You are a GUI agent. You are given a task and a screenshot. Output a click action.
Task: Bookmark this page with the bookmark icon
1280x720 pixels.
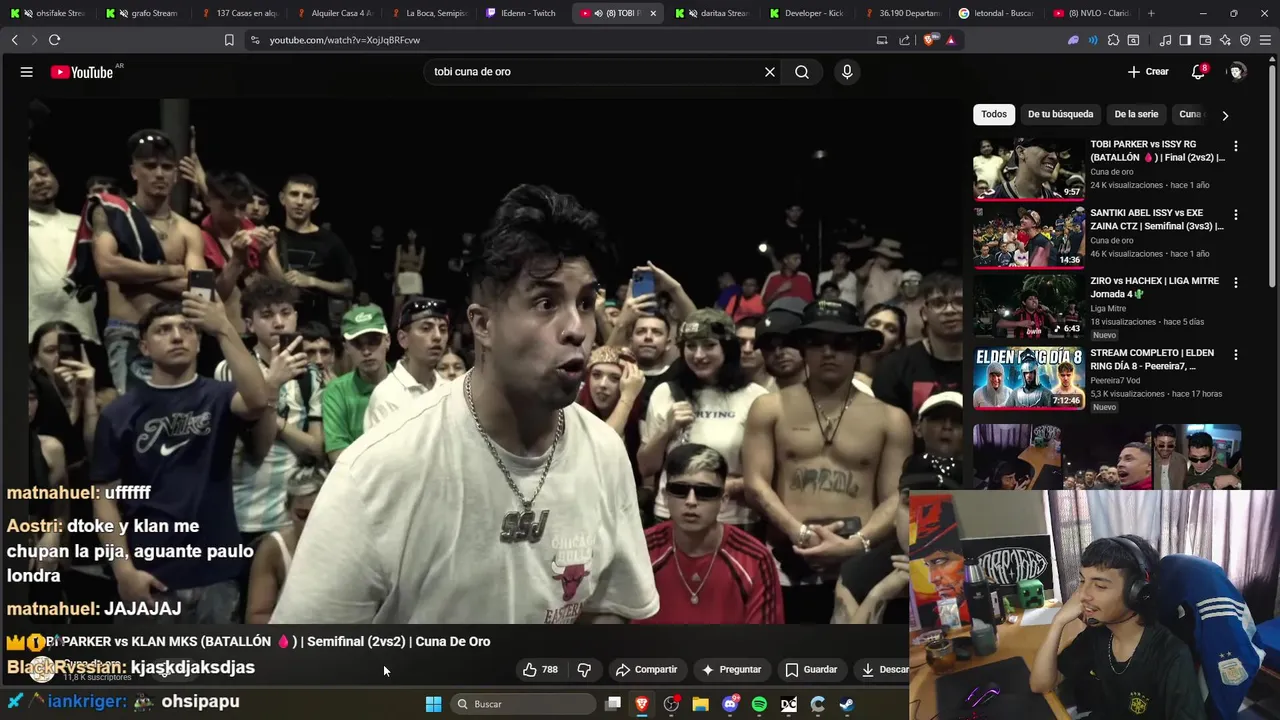(229, 40)
